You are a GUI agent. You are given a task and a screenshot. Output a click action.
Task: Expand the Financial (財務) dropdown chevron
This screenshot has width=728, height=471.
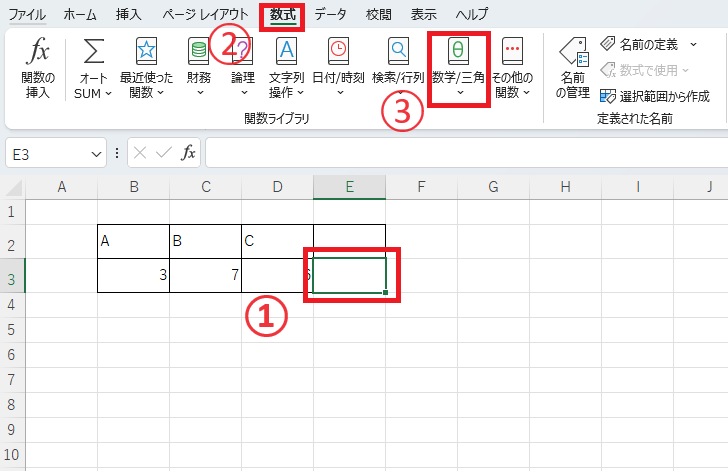pos(200,92)
